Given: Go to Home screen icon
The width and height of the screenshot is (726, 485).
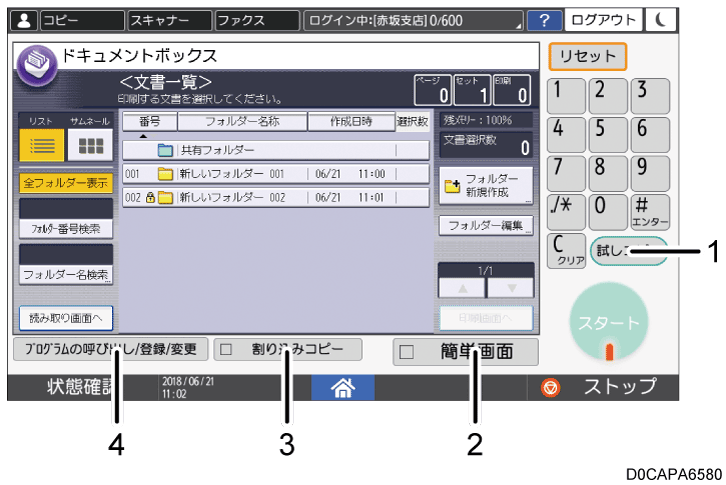Looking at the screenshot, I should (x=343, y=388).
